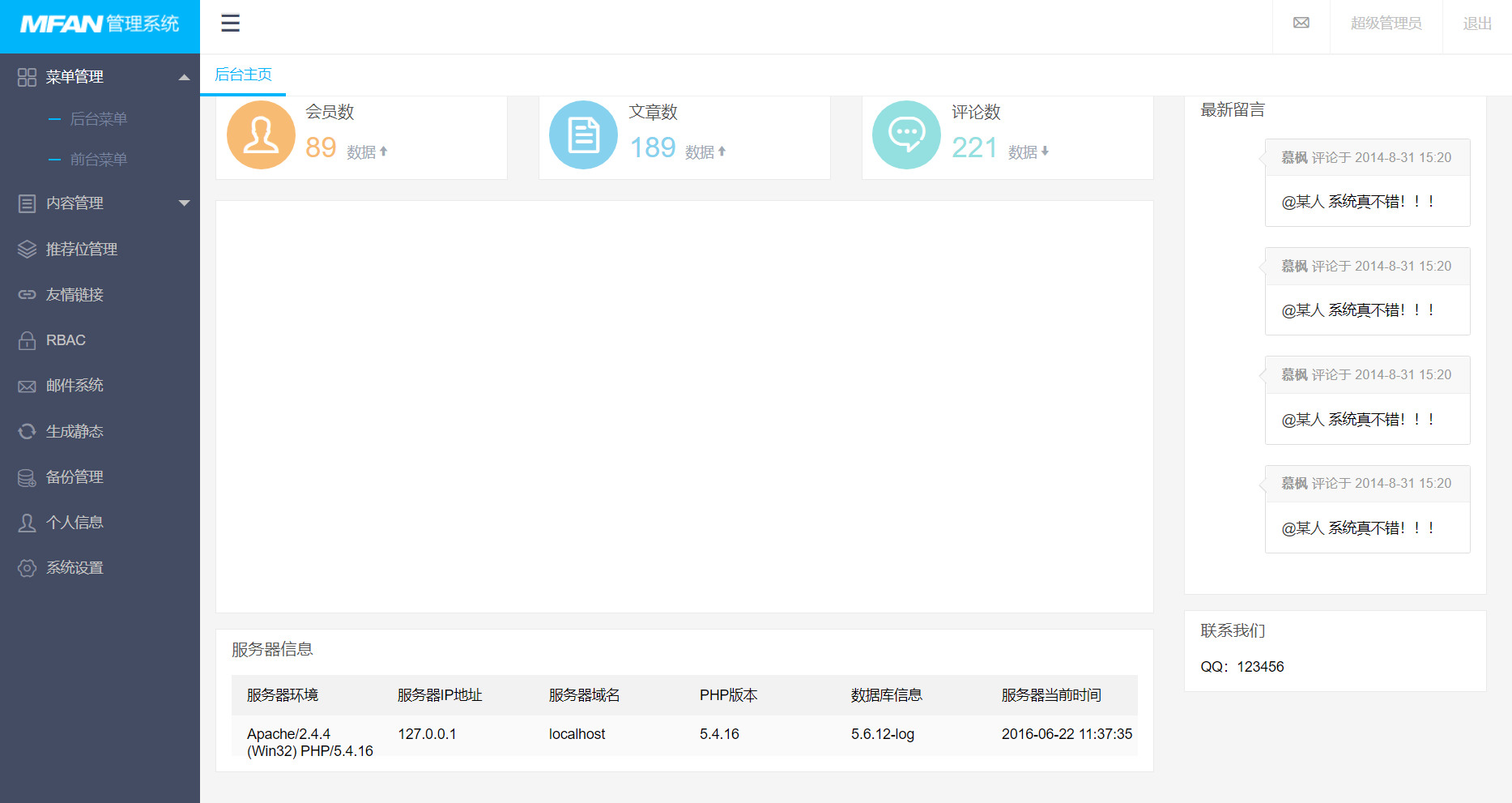1512x803 pixels.
Task: Click the 数据库信息 column header
Action: 887,695
